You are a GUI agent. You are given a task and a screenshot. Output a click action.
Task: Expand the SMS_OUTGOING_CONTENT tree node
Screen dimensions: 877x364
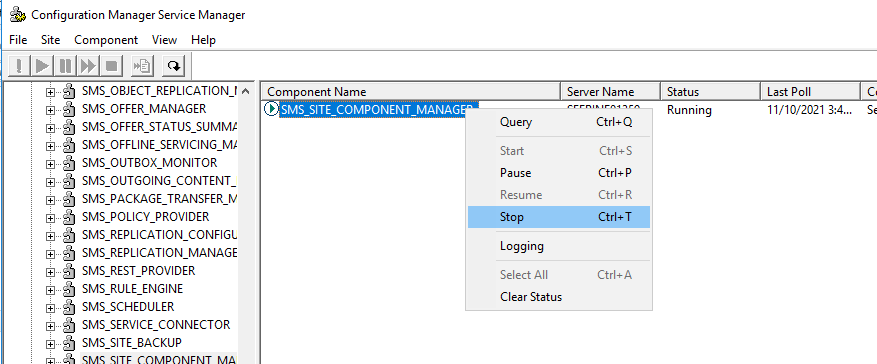pos(50,182)
